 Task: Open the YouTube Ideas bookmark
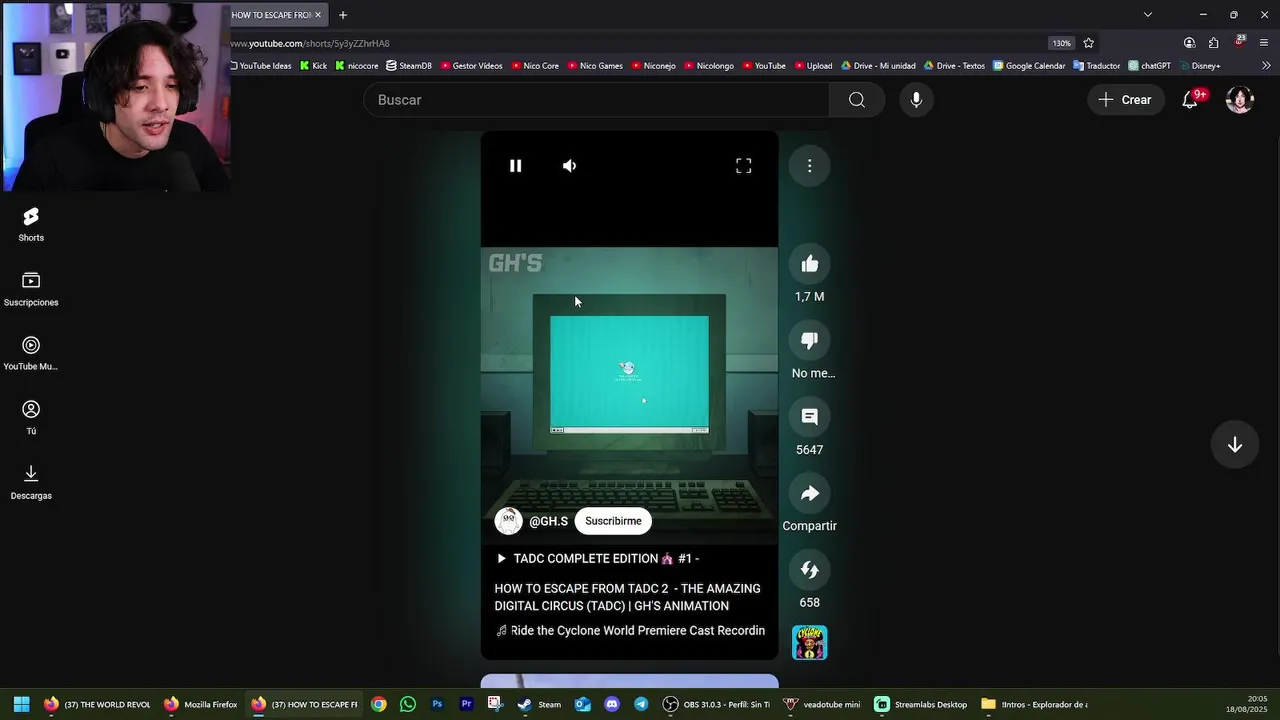point(261,66)
